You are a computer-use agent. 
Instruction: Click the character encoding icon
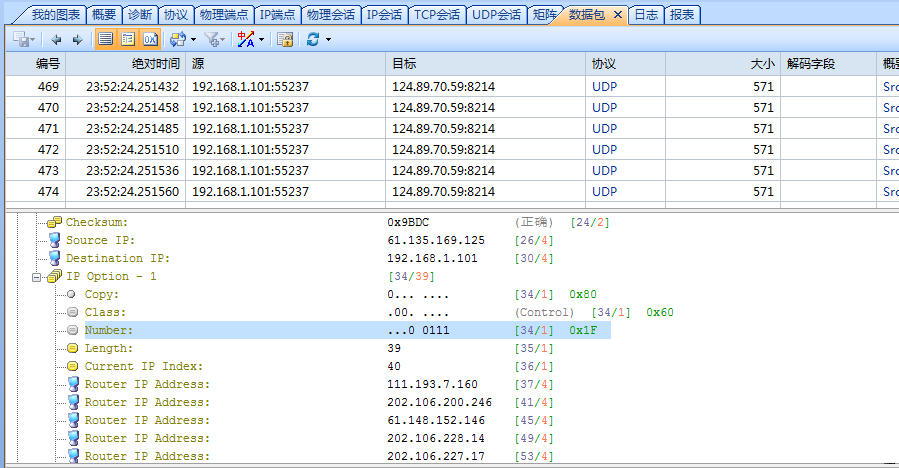coord(245,40)
